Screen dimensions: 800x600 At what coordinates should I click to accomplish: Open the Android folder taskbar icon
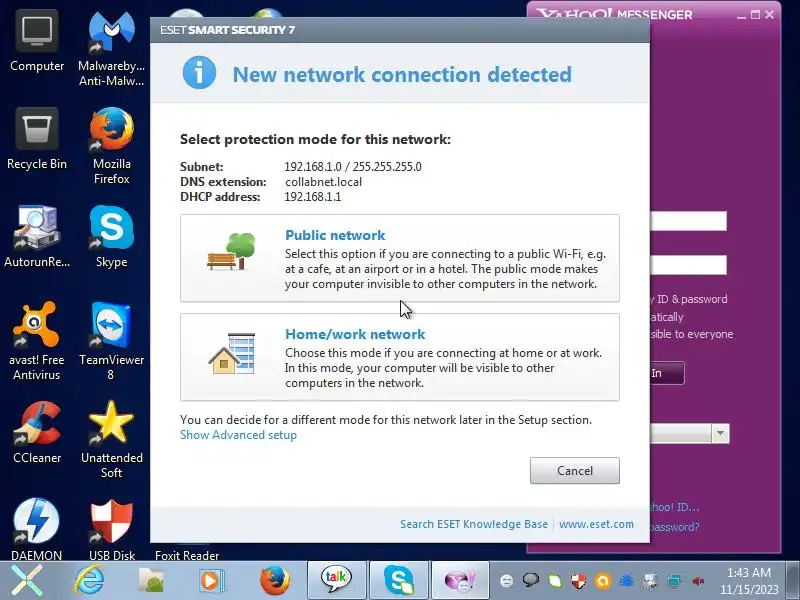pyautogui.click(x=151, y=581)
